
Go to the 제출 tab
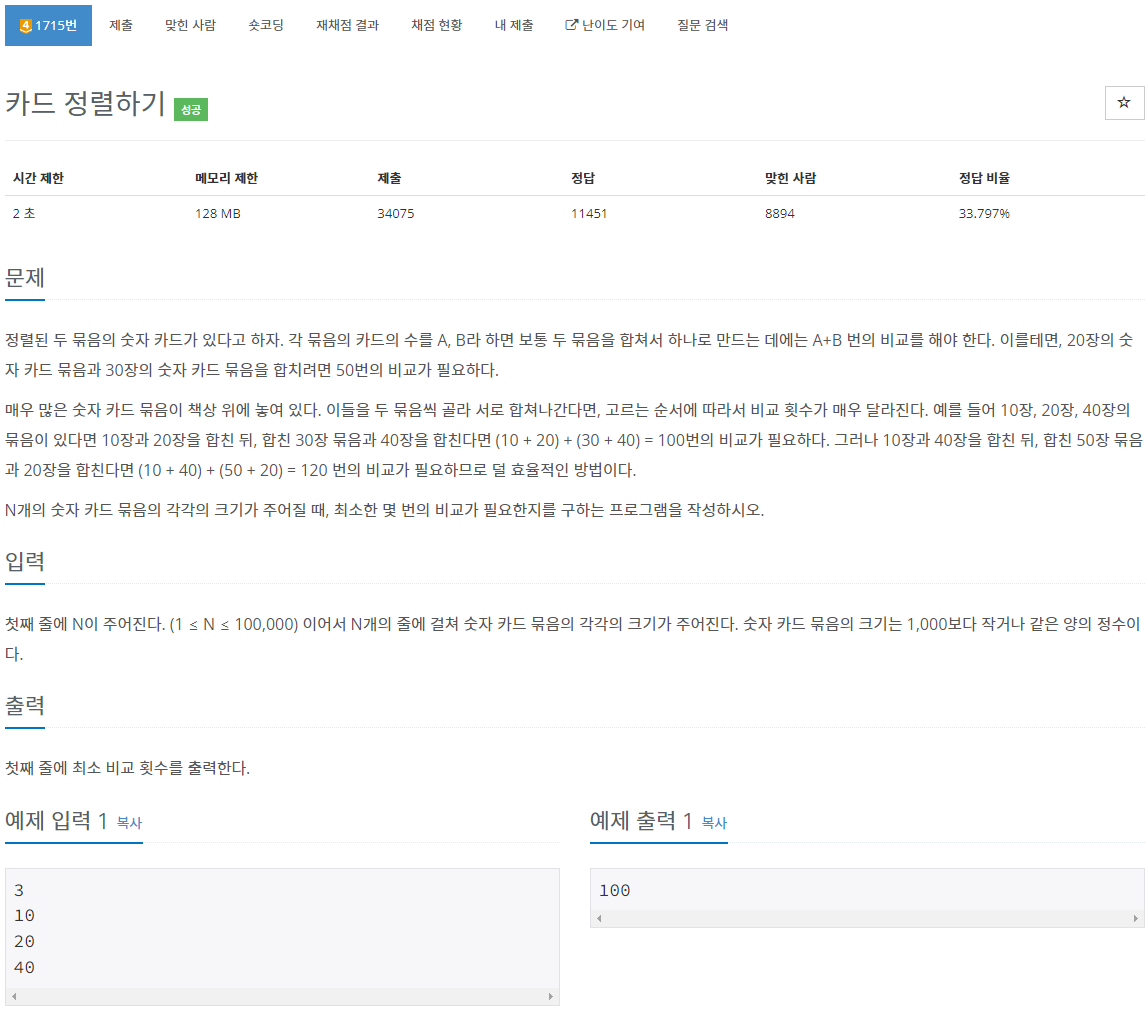point(121,26)
